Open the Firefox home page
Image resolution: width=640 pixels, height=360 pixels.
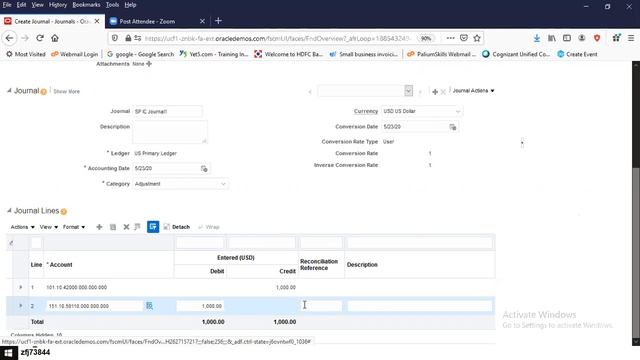[x=55, y=38]
